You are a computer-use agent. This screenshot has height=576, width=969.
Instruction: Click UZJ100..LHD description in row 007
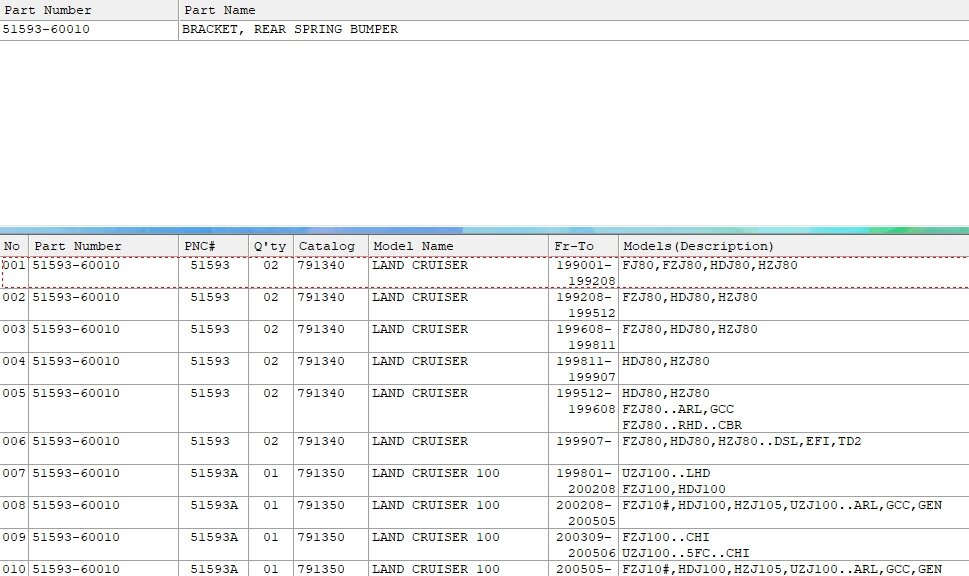click(666, 473)
